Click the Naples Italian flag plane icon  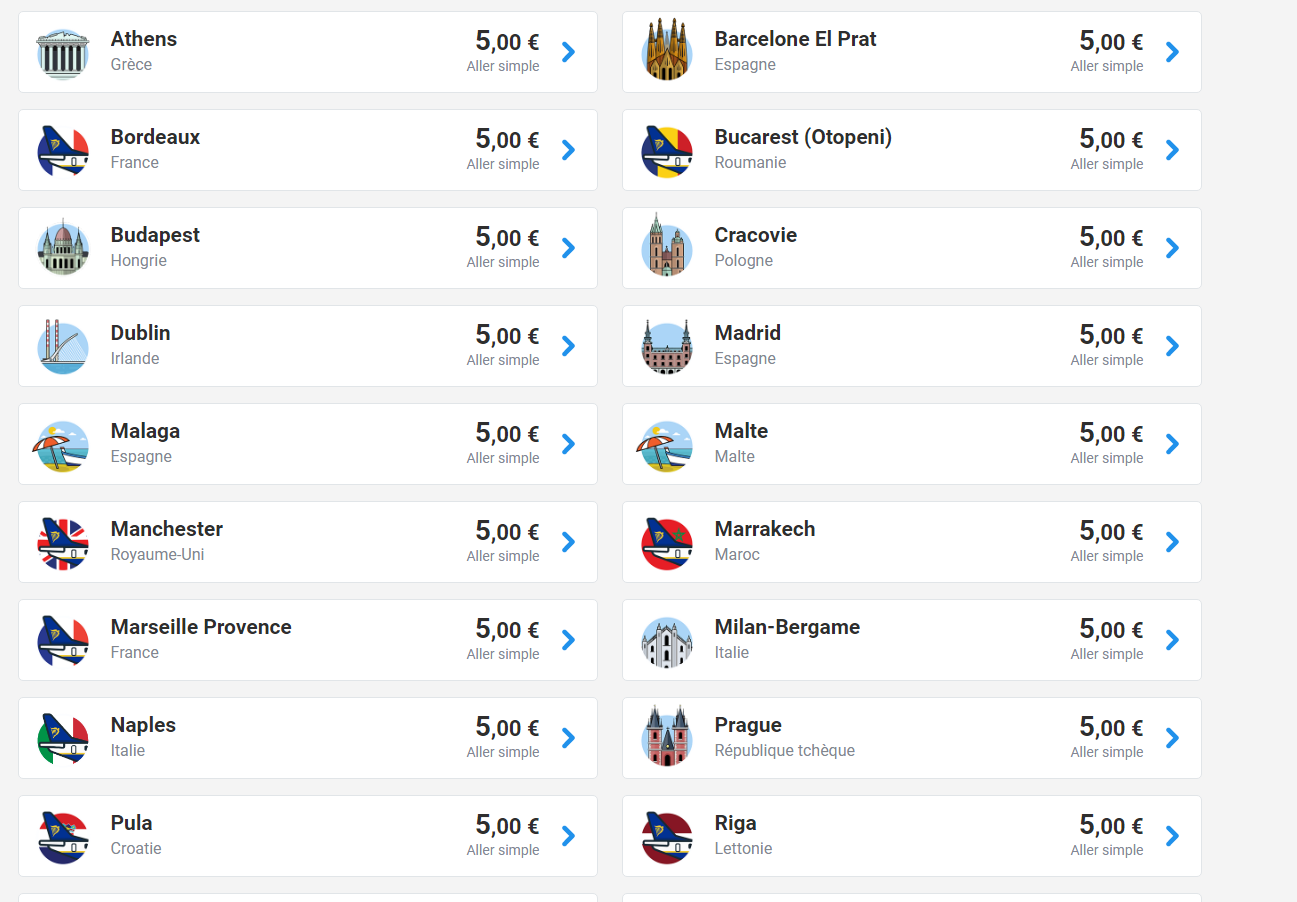point(63,738)
